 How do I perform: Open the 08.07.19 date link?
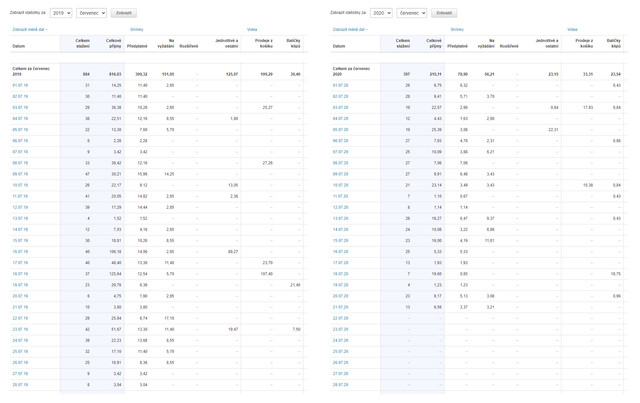point(20,163)
